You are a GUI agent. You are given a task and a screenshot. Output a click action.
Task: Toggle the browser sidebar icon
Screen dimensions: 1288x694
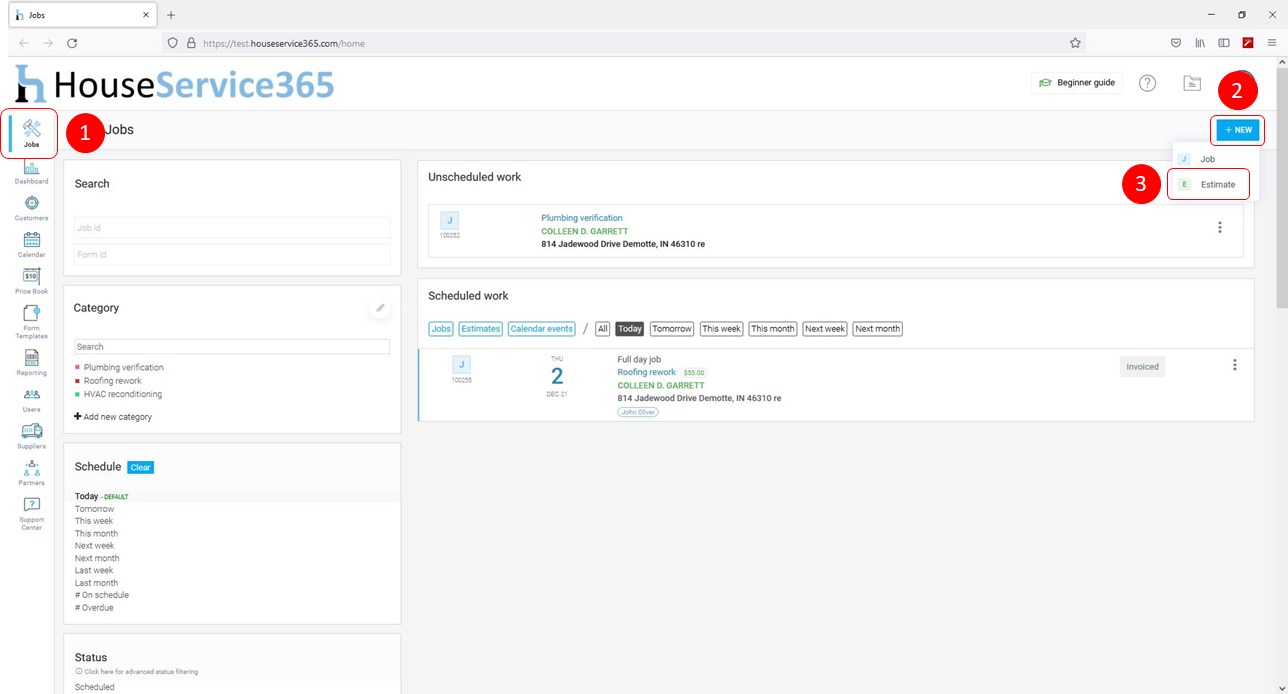click(1223, 43)
